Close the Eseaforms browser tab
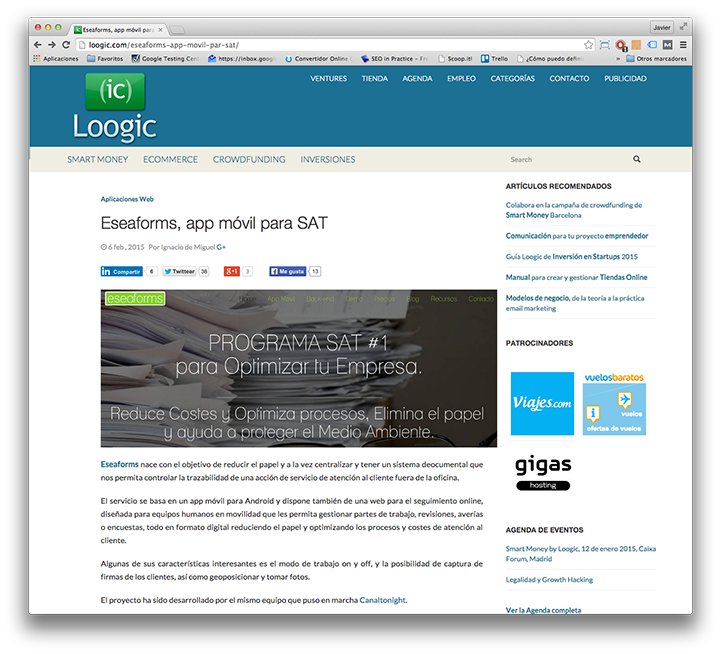The image size is (721, 654). point(160,29)
